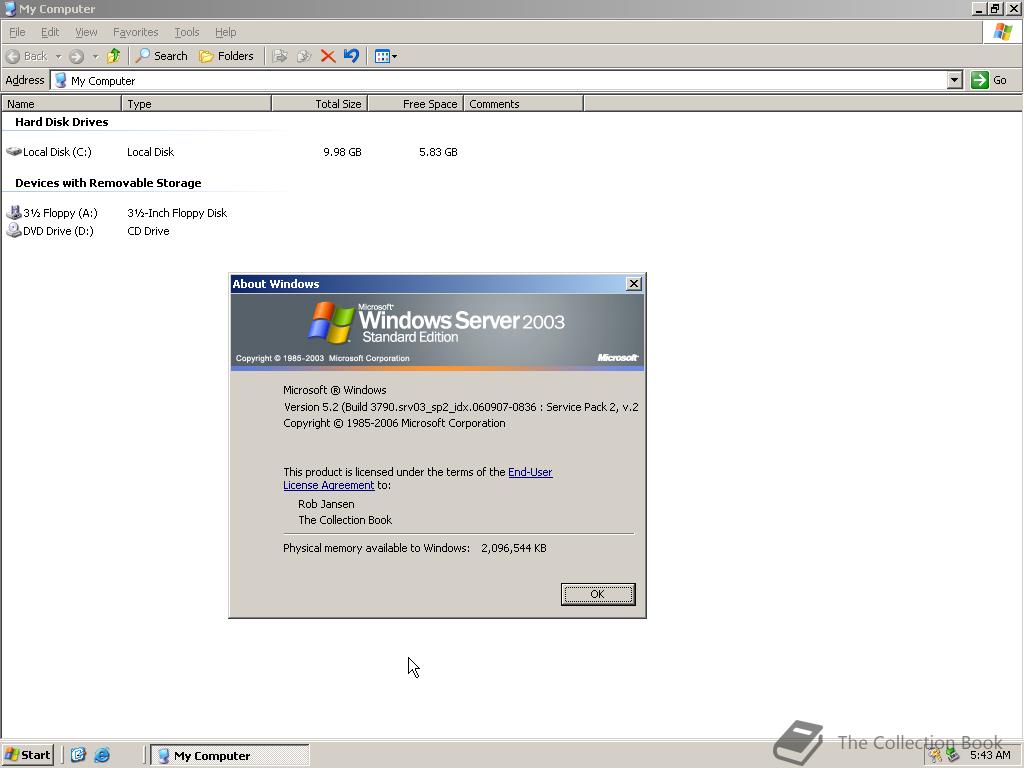Click the 'Local Disk' type text
This screenshot has width=1024, height=768.
click(150, 152)
